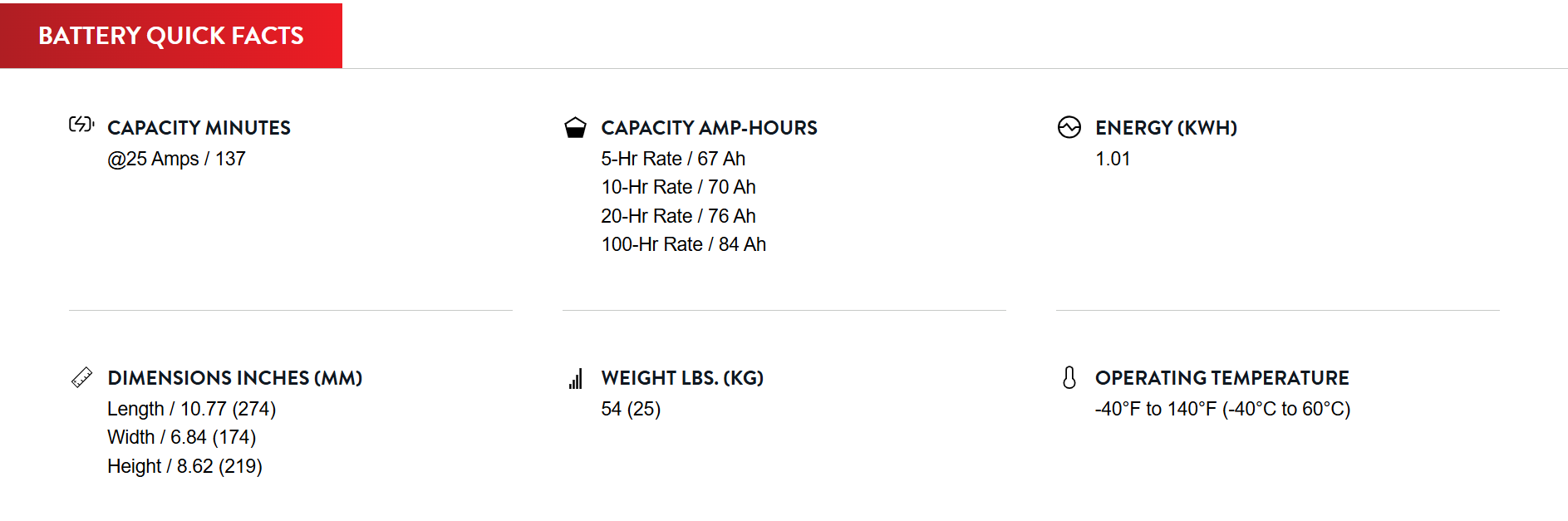
Task: Click the ruler icon beside Dimensions
Action: click(81, 377)
